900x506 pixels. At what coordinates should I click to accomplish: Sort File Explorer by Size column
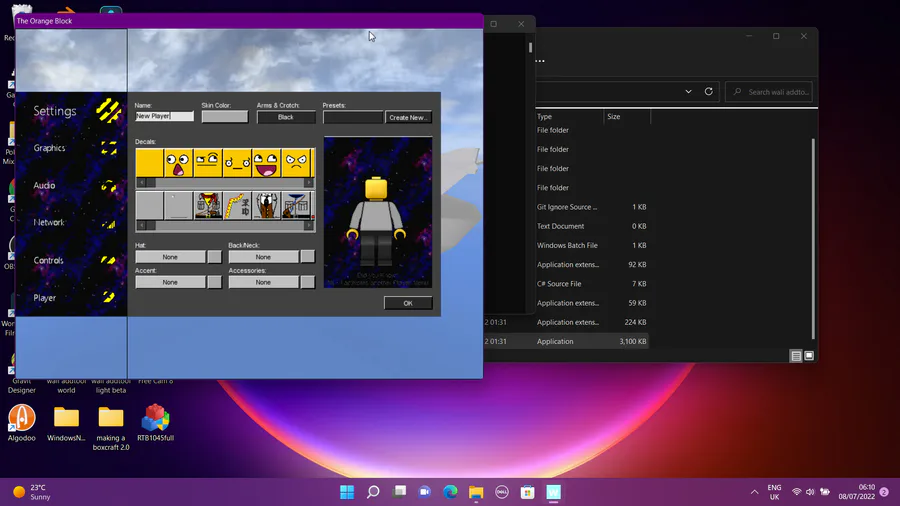tap(614, 116)
